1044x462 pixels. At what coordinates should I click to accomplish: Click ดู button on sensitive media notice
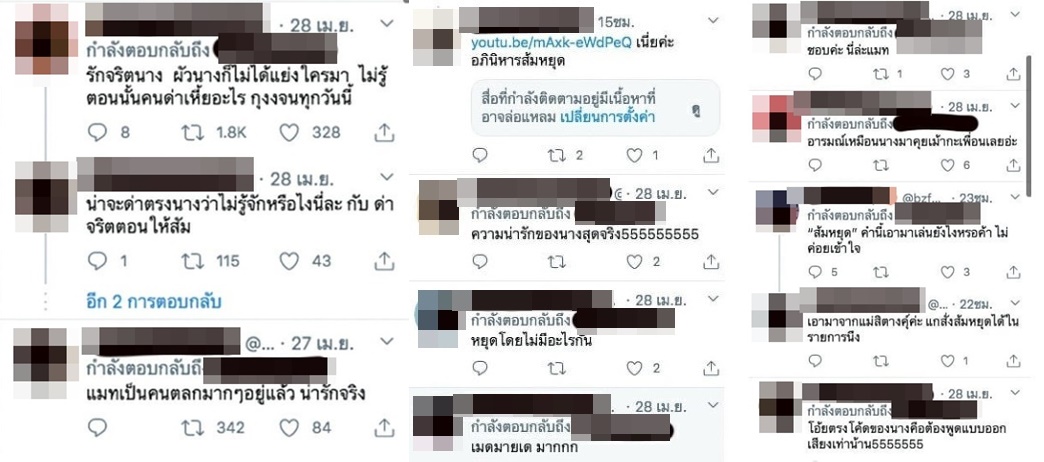point(696,111)
